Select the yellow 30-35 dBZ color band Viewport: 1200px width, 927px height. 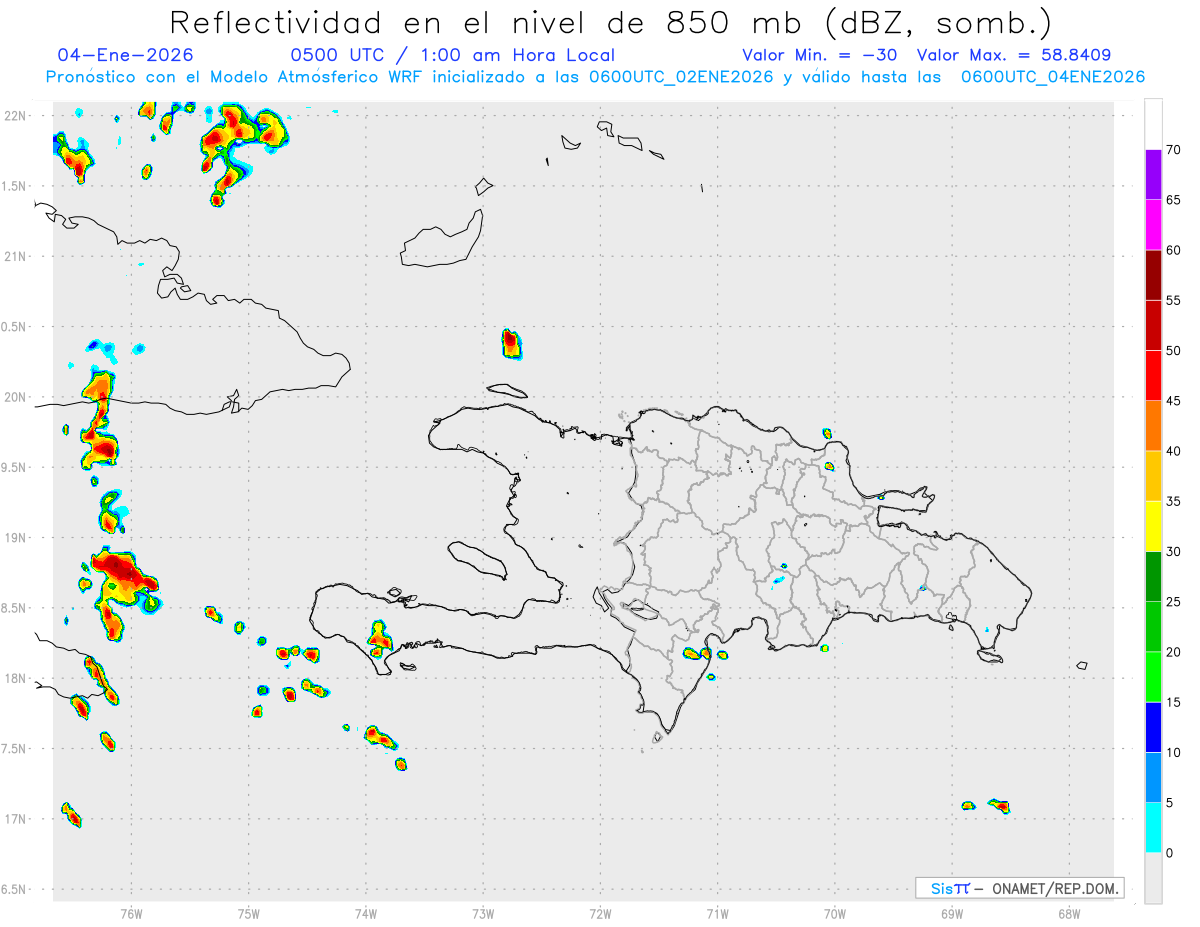(x=1154, y=526)
